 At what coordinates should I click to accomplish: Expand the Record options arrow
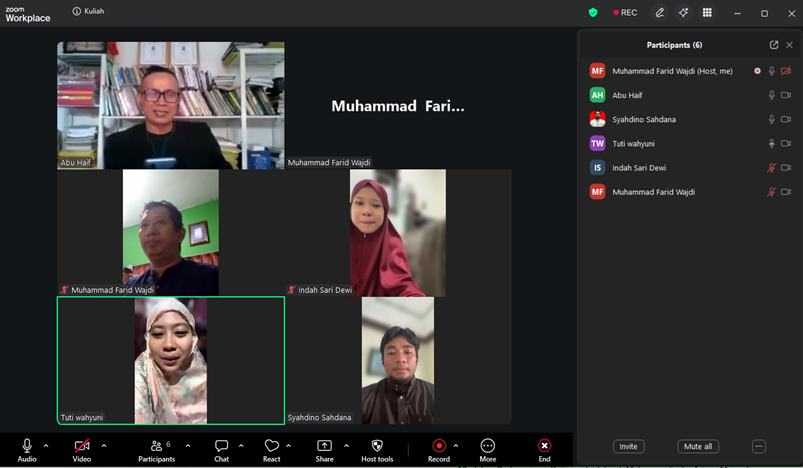tap(456, 446)
